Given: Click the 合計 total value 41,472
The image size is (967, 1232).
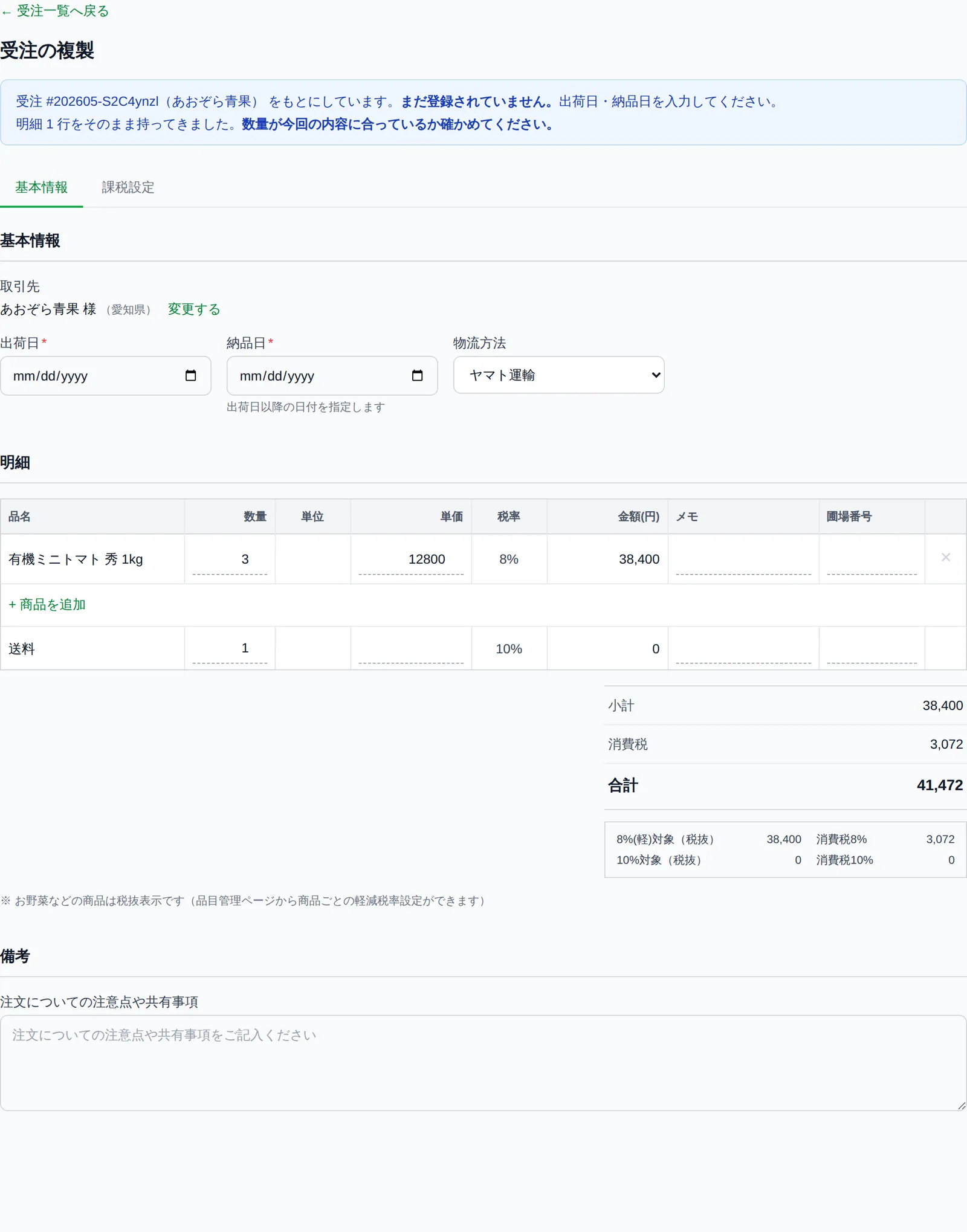Looking at the screenshot, I should [940, 785].
